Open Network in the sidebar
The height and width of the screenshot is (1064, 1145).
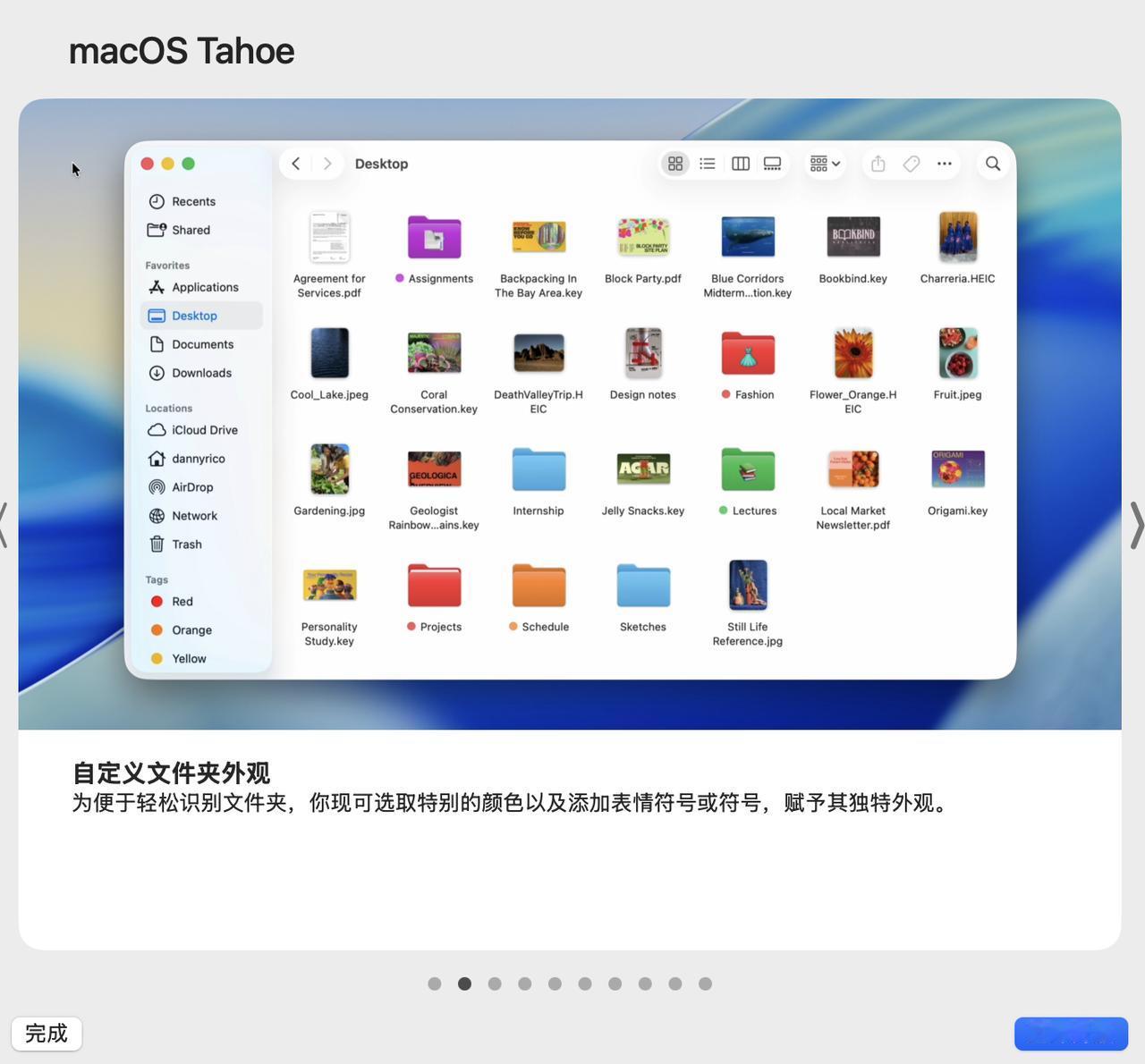201,516
